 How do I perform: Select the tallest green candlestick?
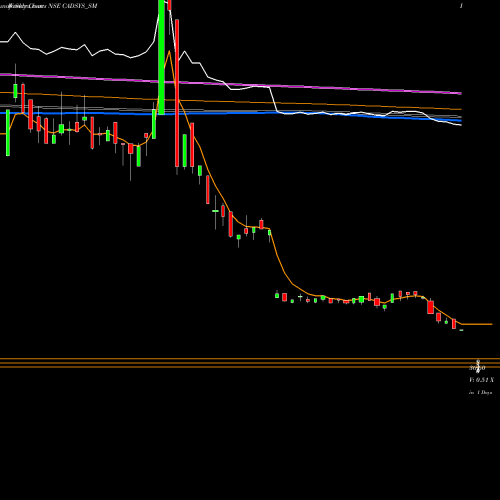[161, 57]
